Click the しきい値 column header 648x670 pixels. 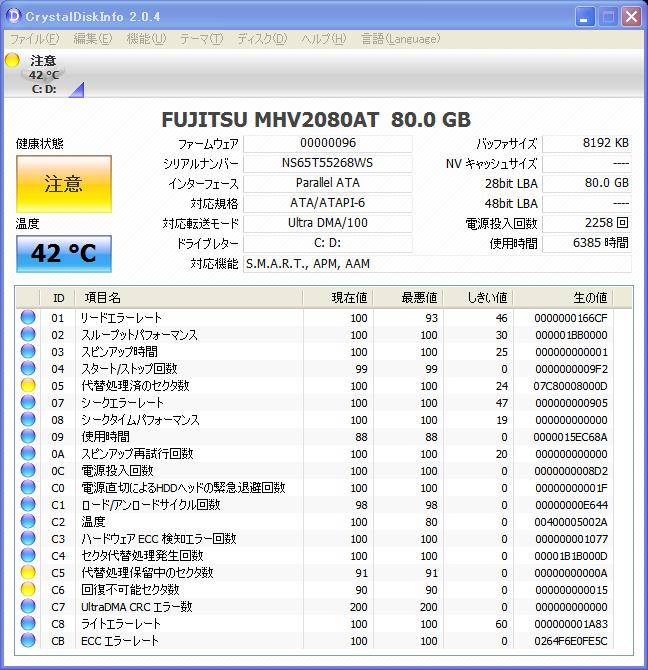tap(478, 298)
